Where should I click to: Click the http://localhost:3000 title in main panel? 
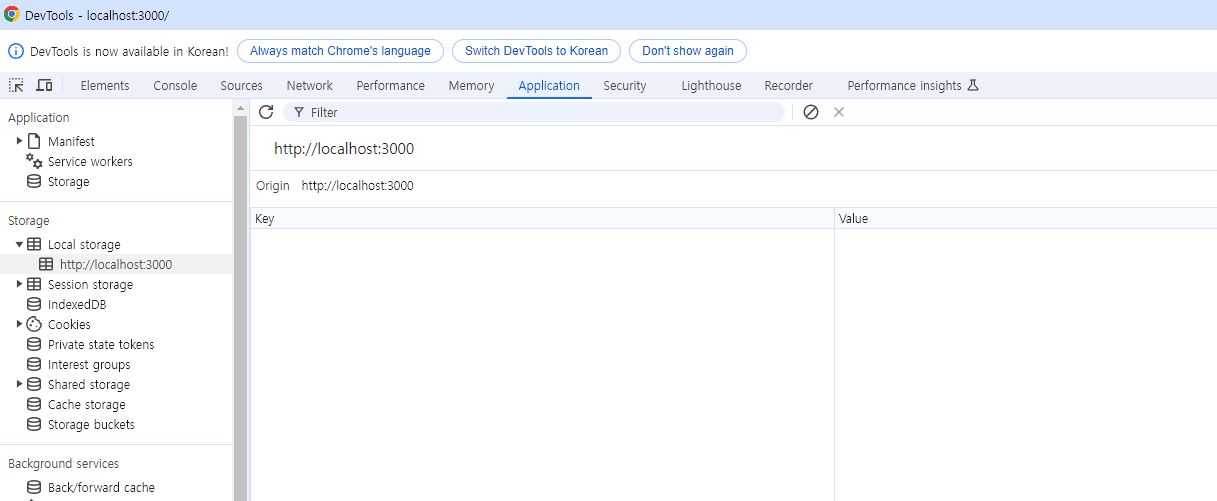click(x=344, y=148)
